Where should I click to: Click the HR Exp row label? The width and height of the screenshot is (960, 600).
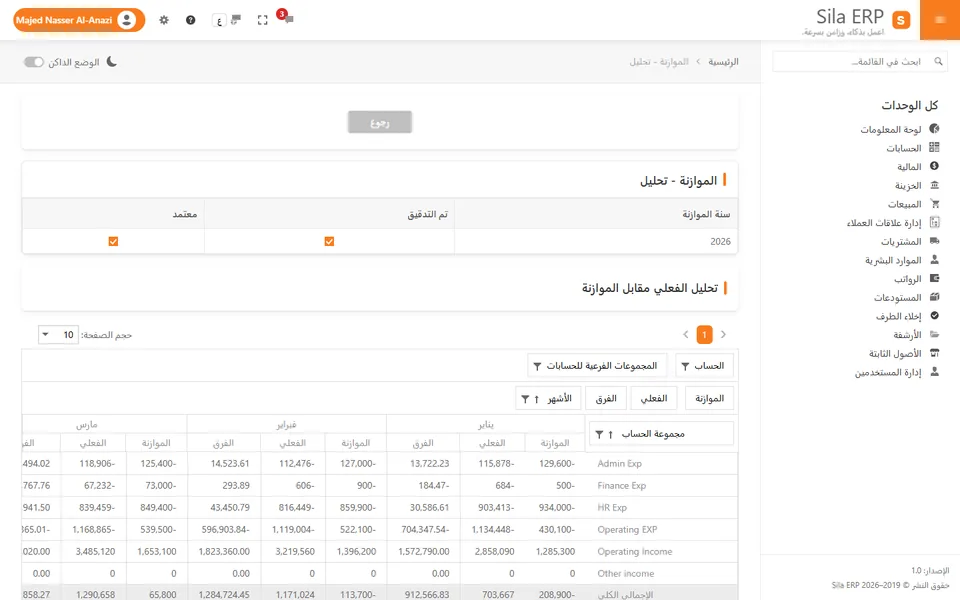click(612, 508)
